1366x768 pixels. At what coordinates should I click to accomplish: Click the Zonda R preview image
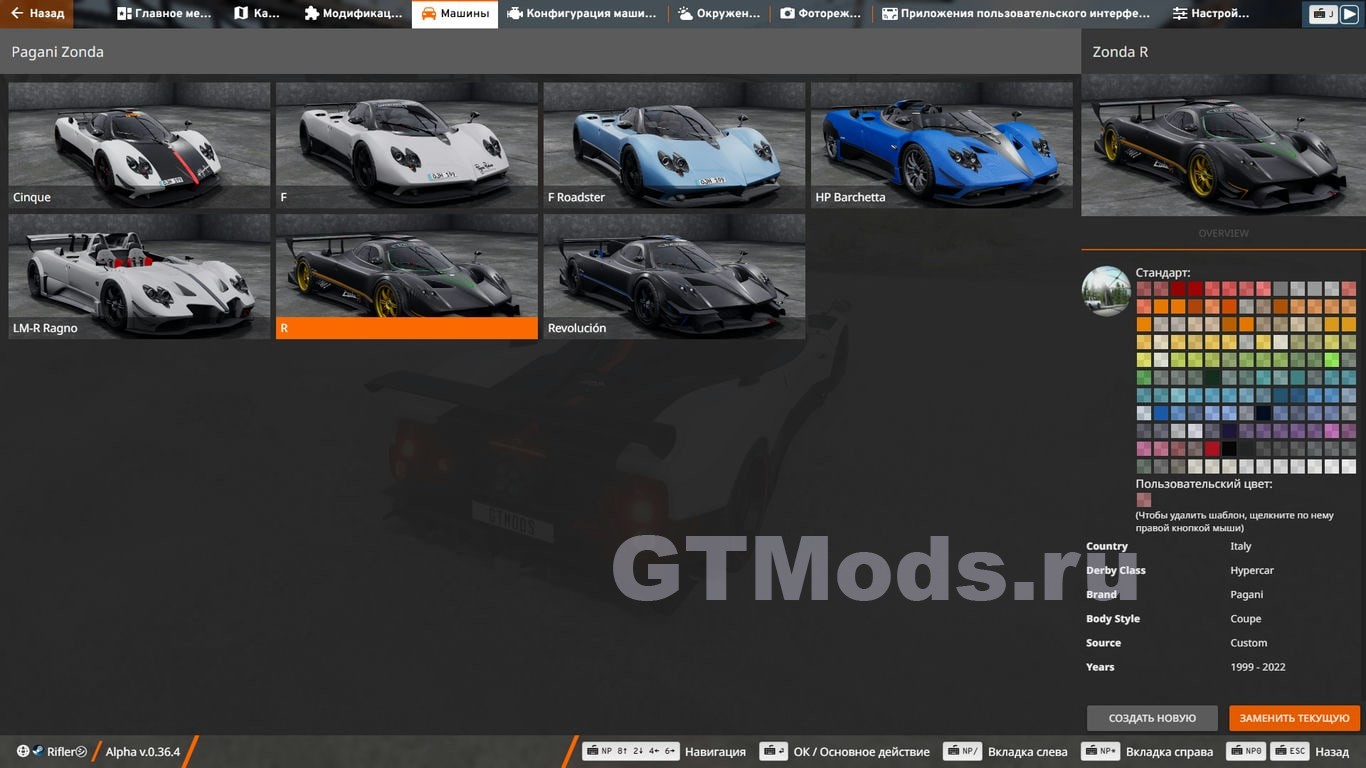point(1223,145)
